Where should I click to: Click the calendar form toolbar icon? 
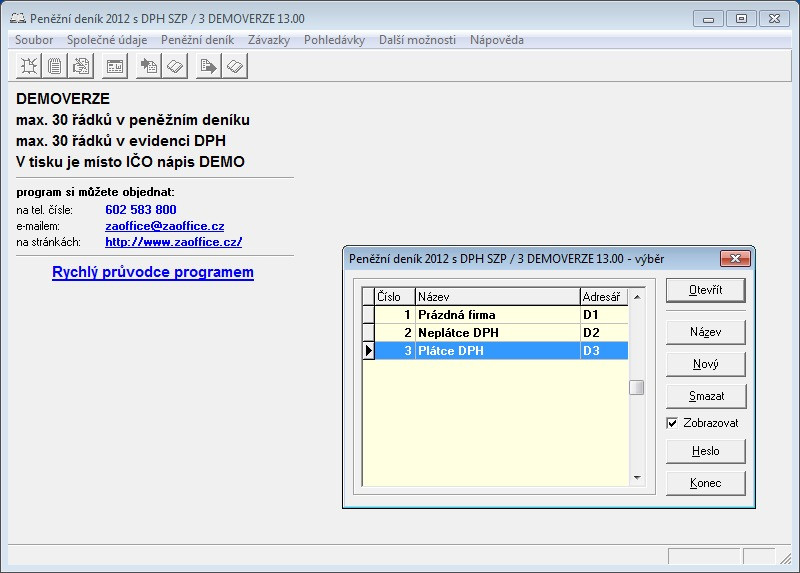[x=115, y=66]
